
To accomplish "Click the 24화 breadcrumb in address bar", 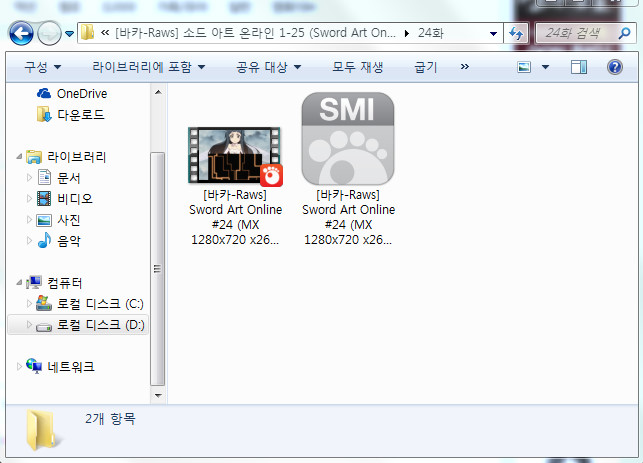I will coord(431,33).
